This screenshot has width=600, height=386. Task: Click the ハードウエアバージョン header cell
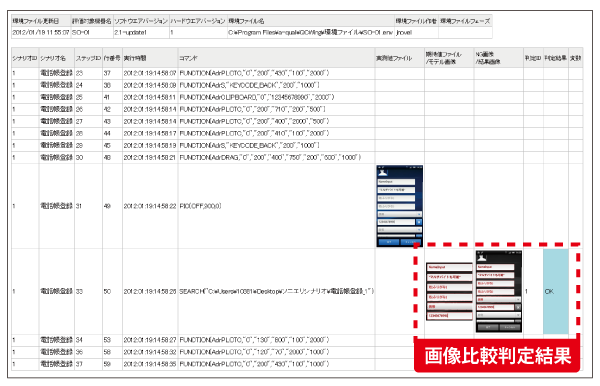[198, 21]
